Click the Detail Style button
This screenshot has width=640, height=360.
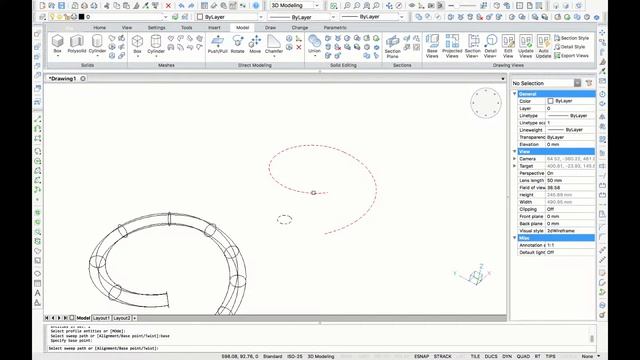(569, 47)
